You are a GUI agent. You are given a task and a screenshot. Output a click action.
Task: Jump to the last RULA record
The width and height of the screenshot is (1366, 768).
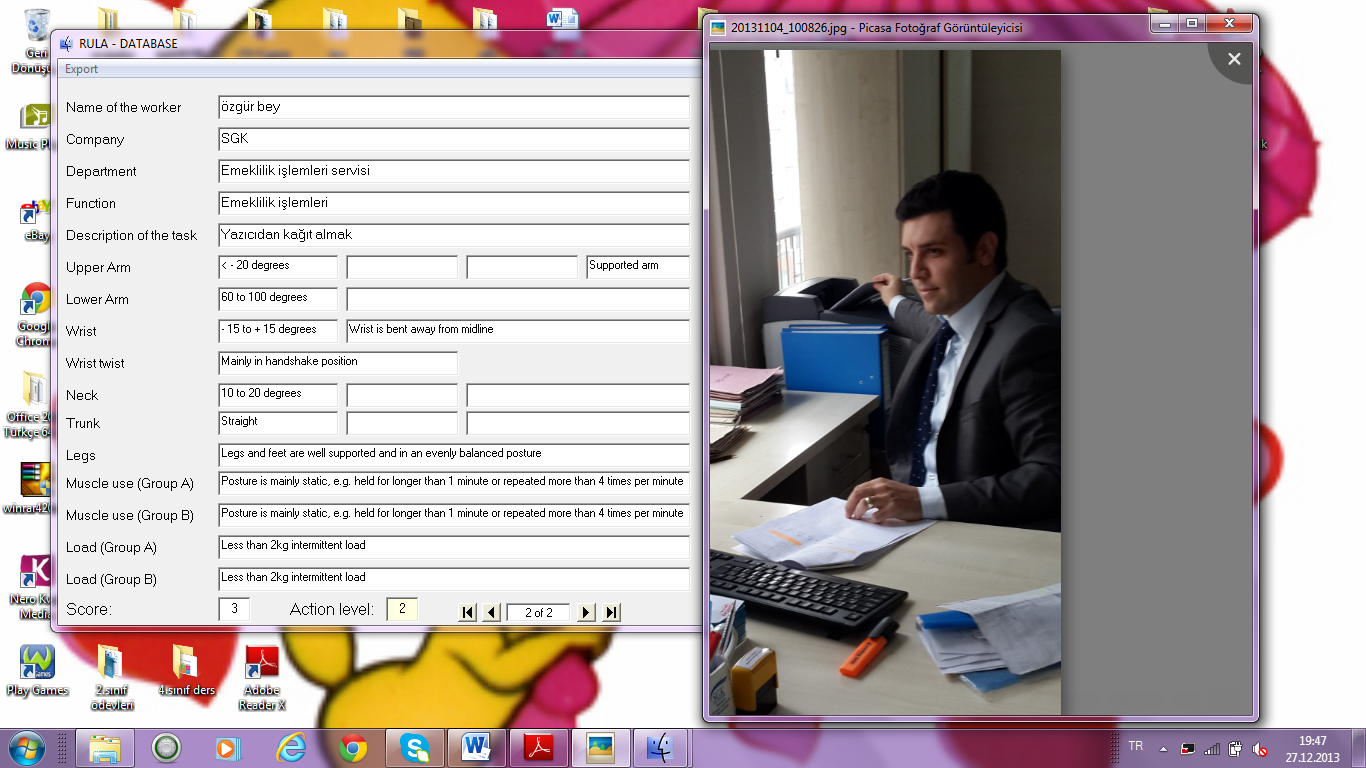[x=612, y=612]
